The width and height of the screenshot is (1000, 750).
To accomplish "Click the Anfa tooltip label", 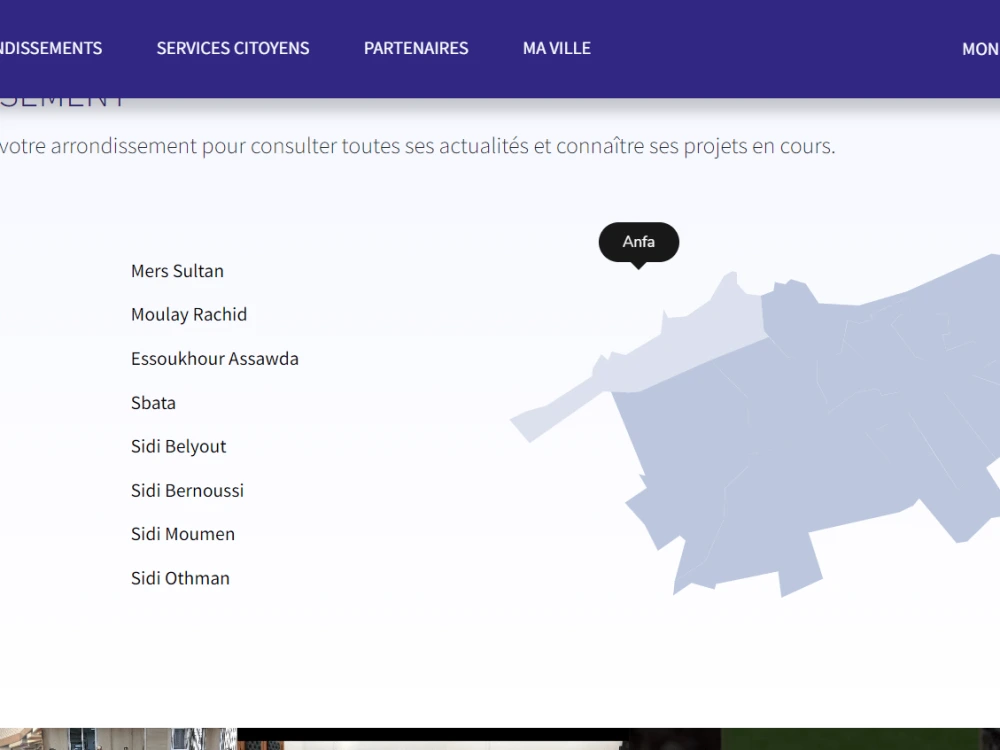I will tap(638, 242).
